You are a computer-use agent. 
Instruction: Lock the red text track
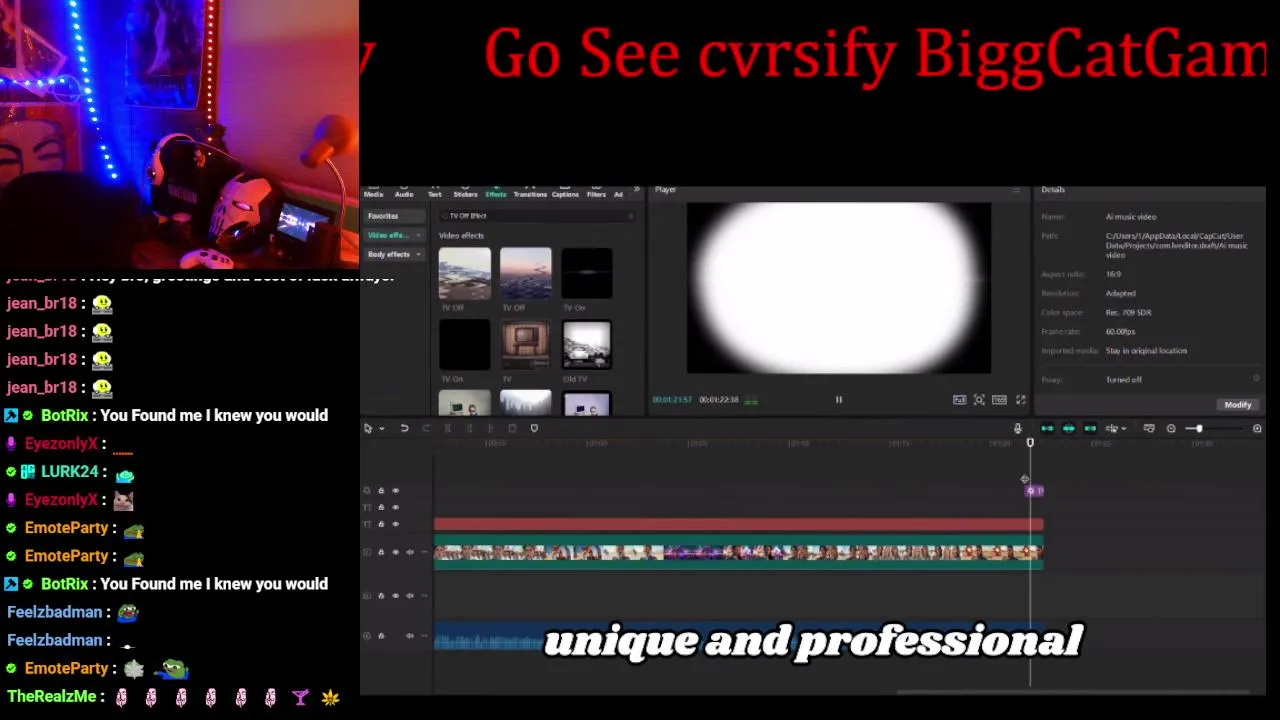[381, 524]
